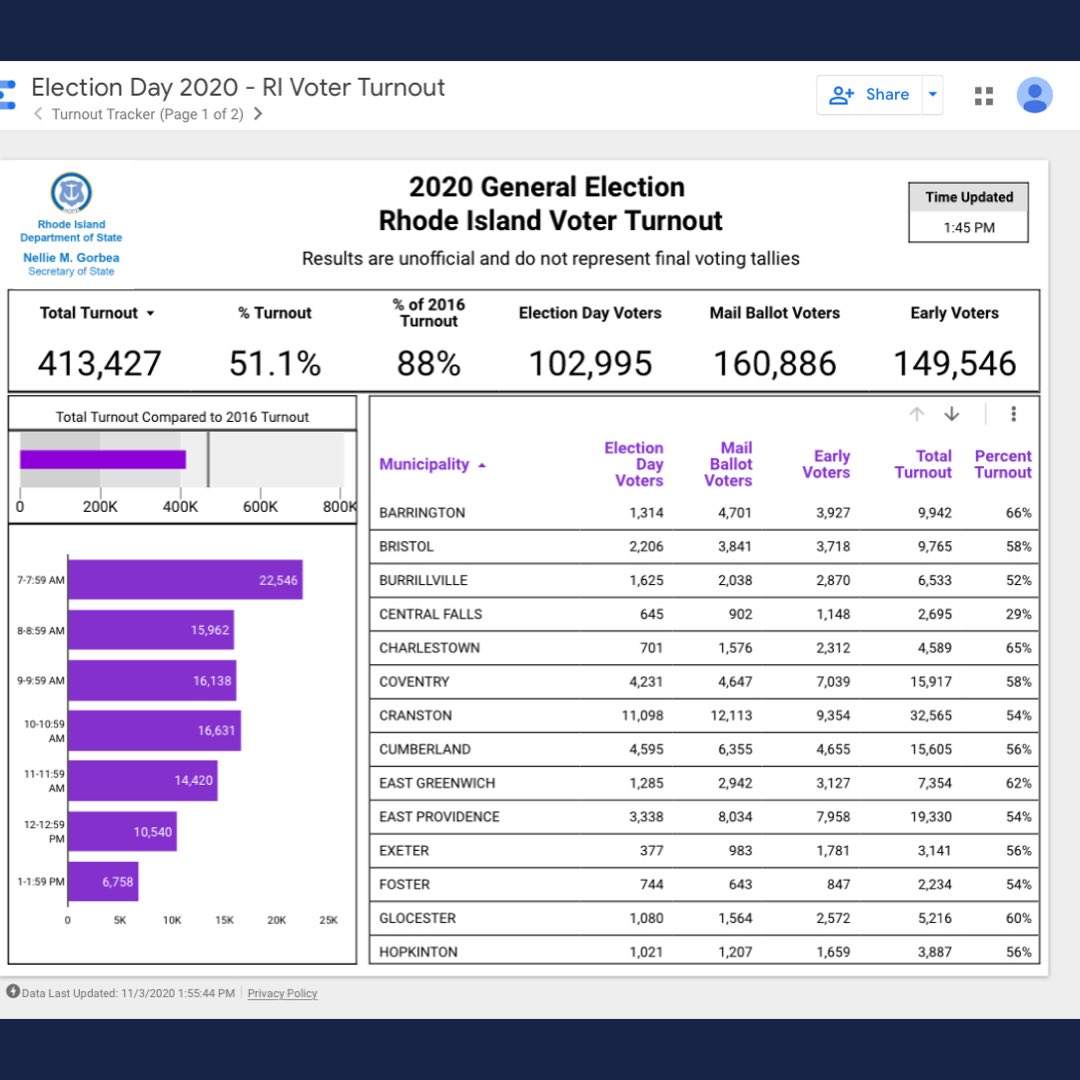The width and height of the screenshot is (1080, 1080).
Task: Click the Rhode Island Department of State seal
Action: (71, 192)
